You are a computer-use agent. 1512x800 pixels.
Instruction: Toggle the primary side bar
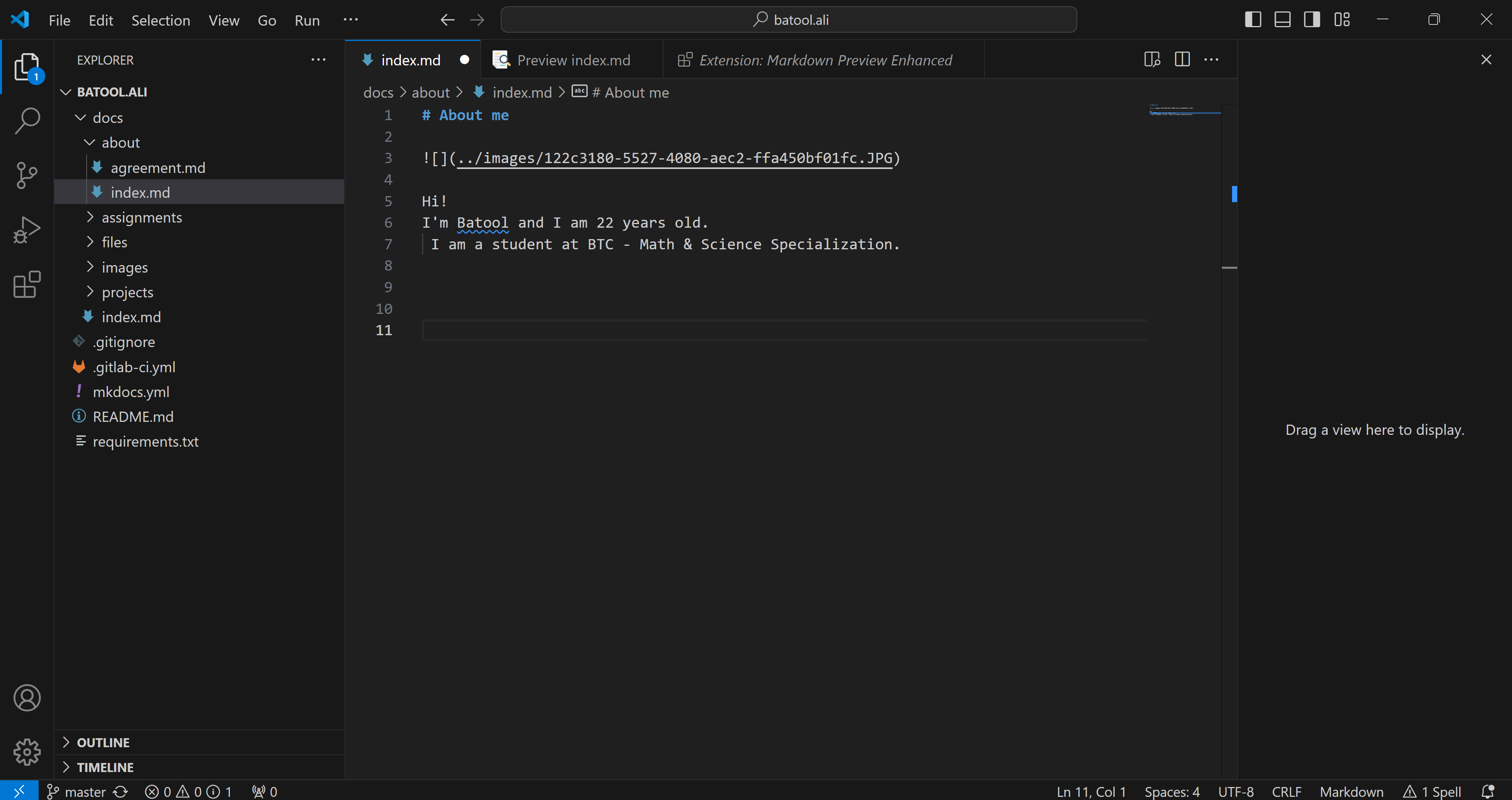click(1253, 20)
